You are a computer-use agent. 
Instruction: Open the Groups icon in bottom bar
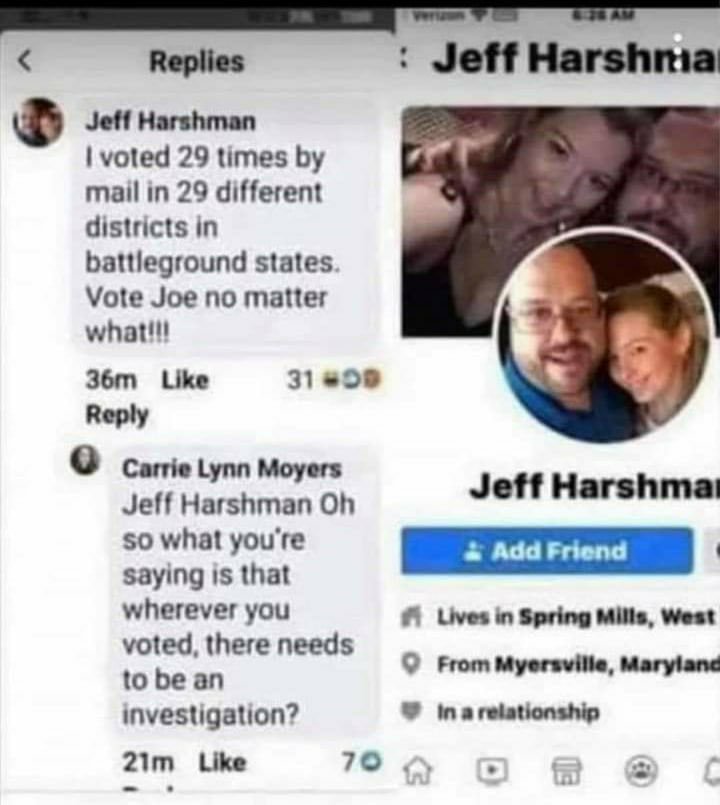(640, 771)
